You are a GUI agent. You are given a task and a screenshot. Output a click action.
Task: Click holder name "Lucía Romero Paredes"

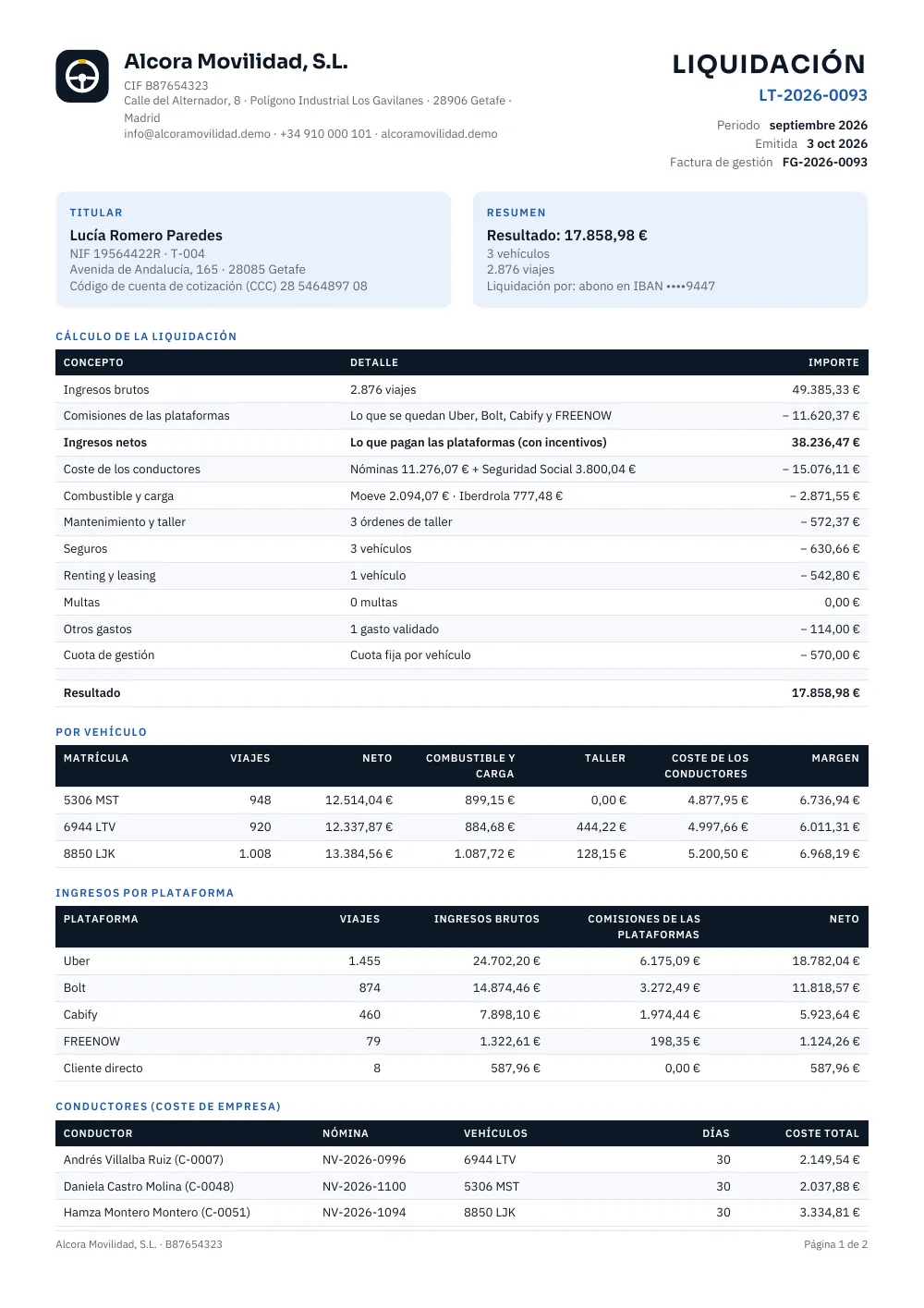coord(146,236)
